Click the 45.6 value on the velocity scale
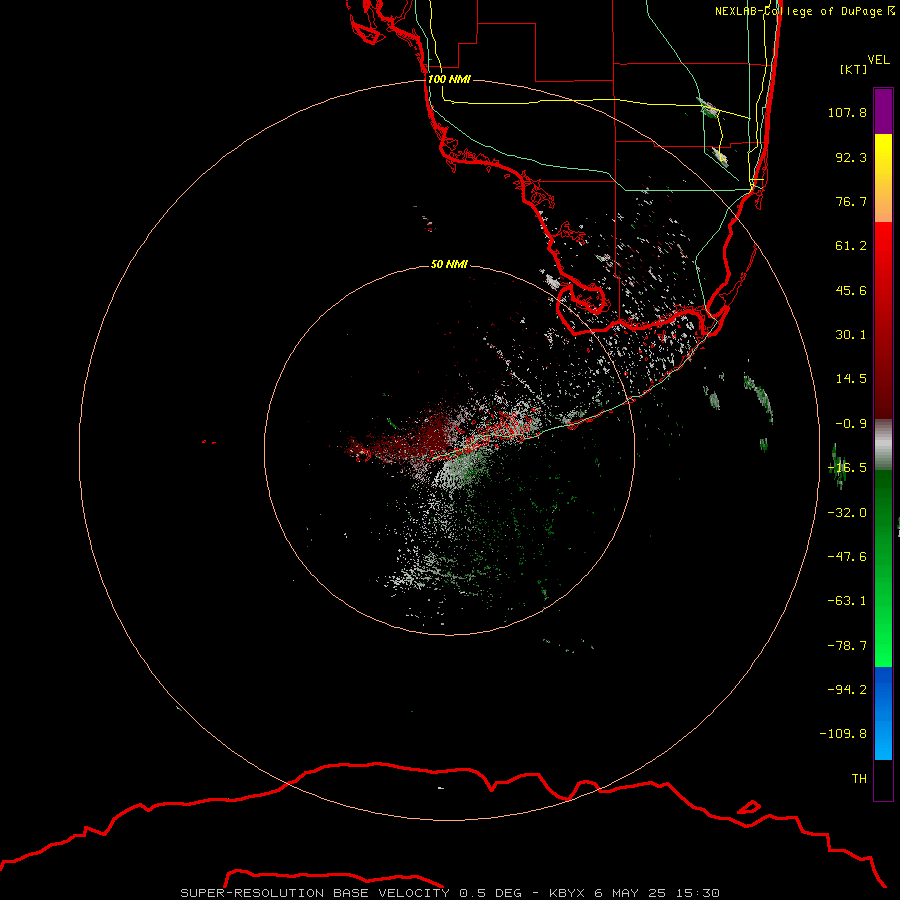 tap(851, 290)
